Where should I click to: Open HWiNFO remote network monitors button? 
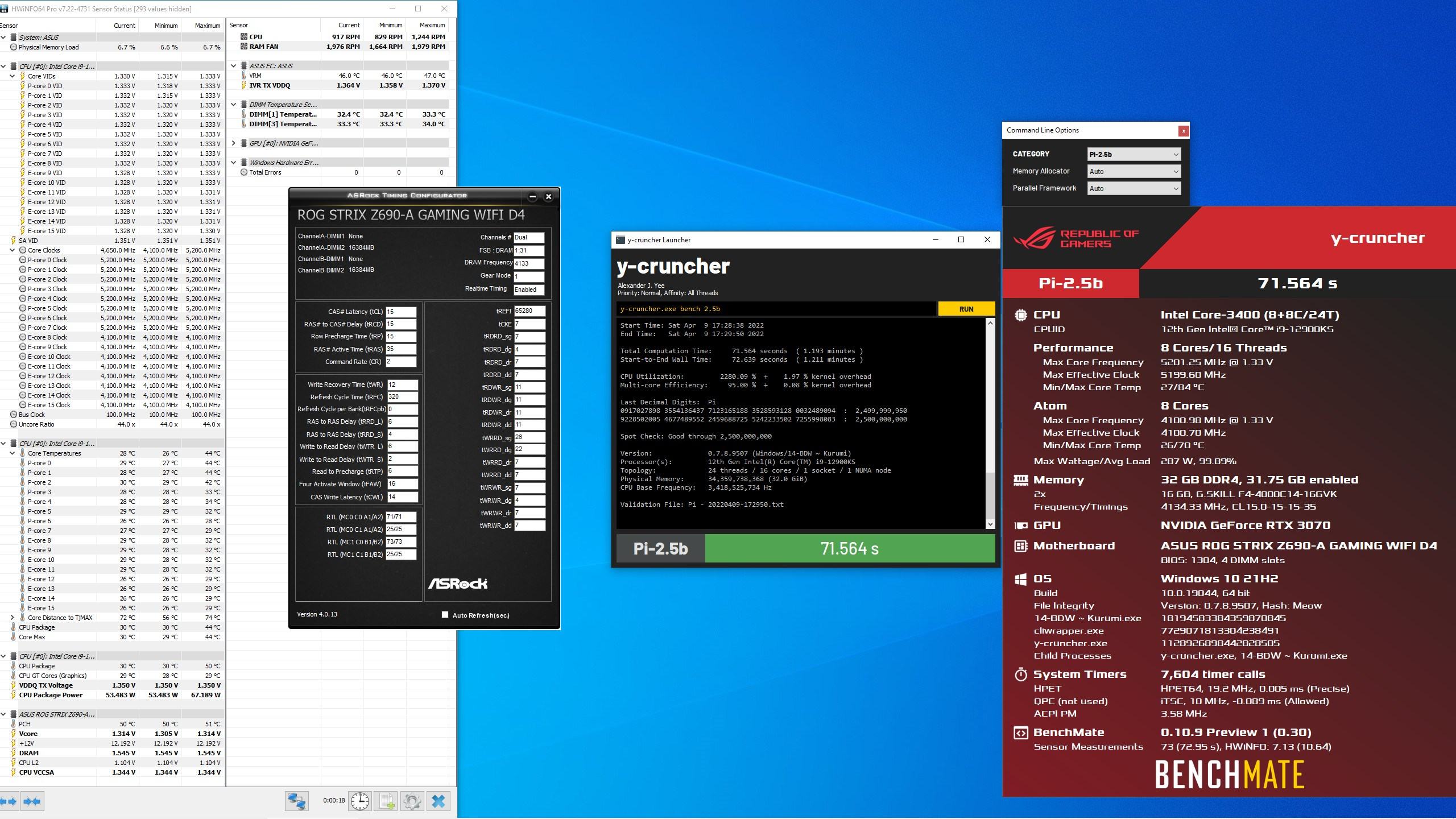pyautogui.click(x=297, y=801)
